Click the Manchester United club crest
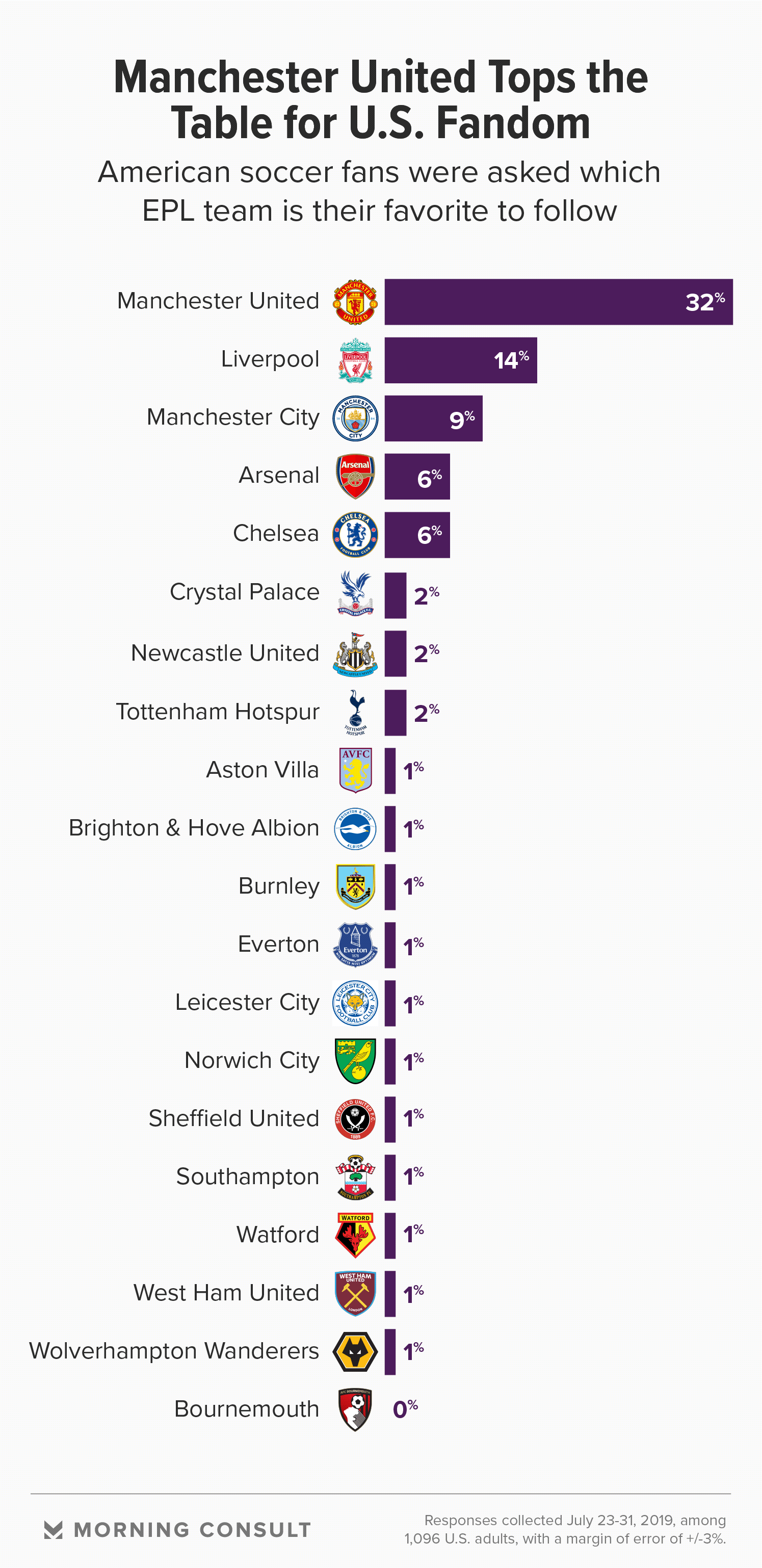 point(355,302)
